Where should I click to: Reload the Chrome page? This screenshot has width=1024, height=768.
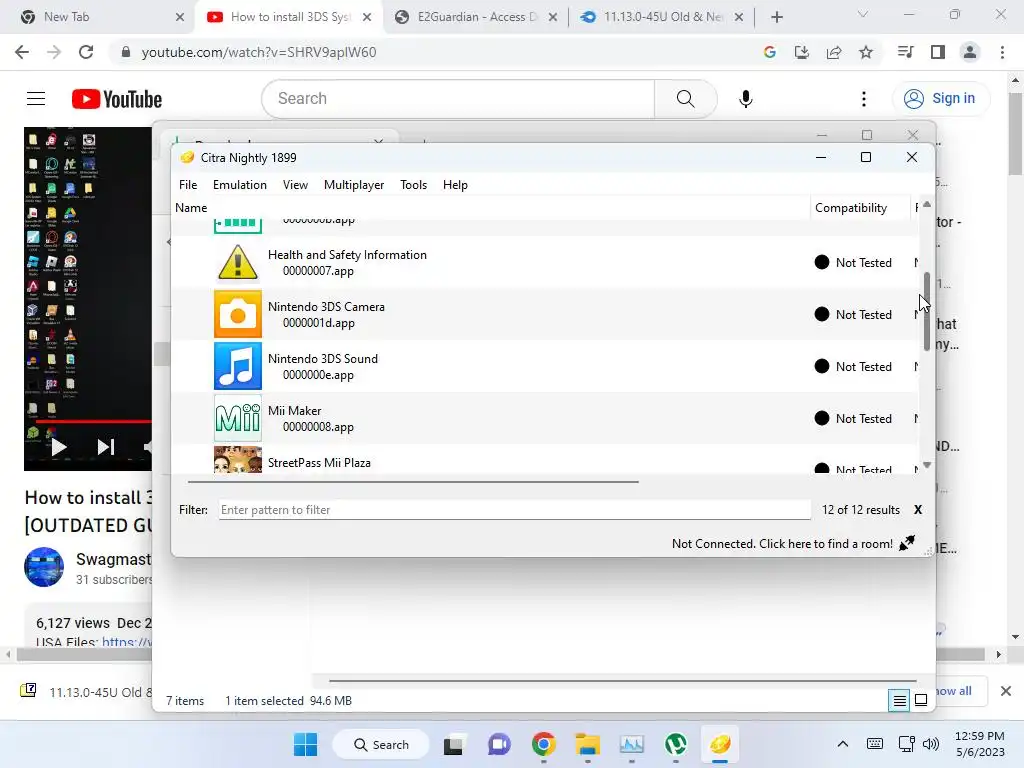pyautogui.click(x=86, y=52)
